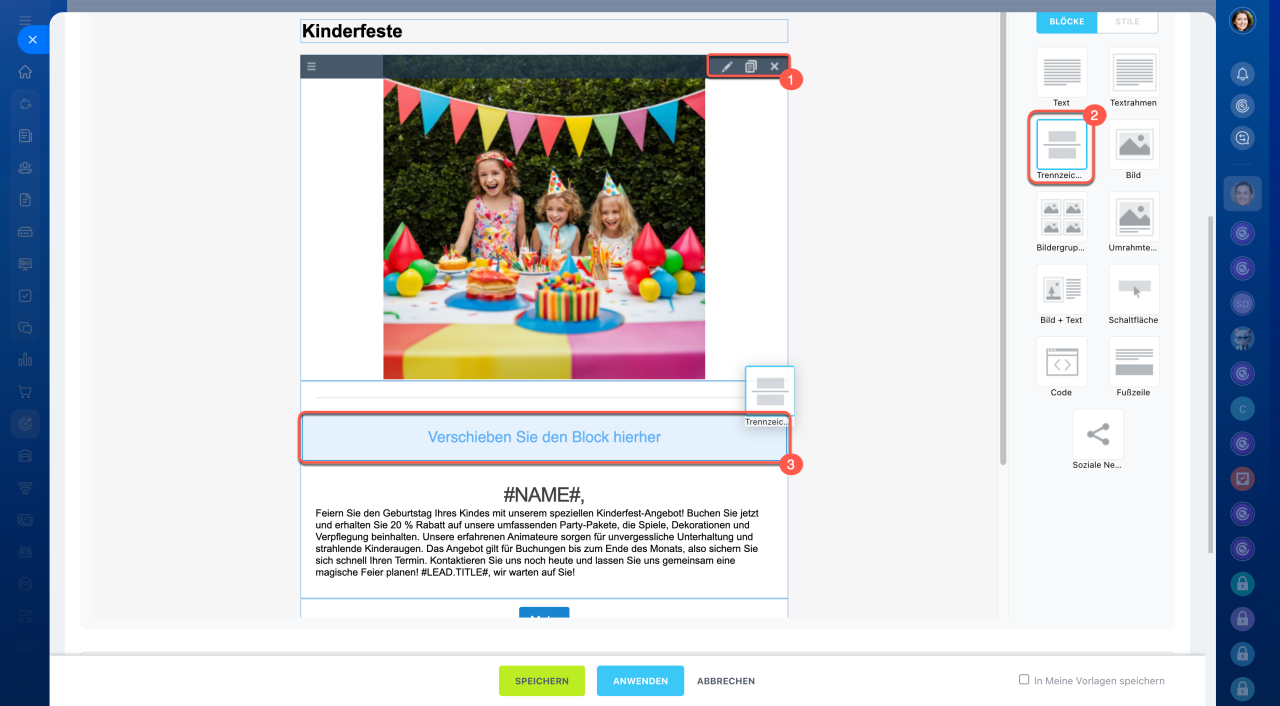Select the Bildergruppe block
The height and width of the screenshot is (706, 1280).
[1061, 222]
